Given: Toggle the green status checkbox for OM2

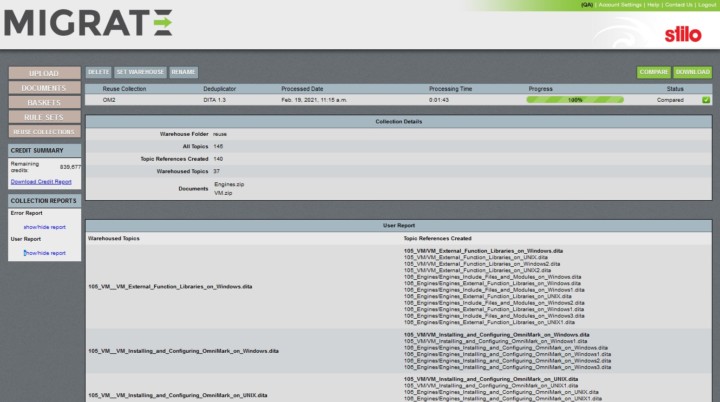Looking at the screenshot, I should [706, 100].
